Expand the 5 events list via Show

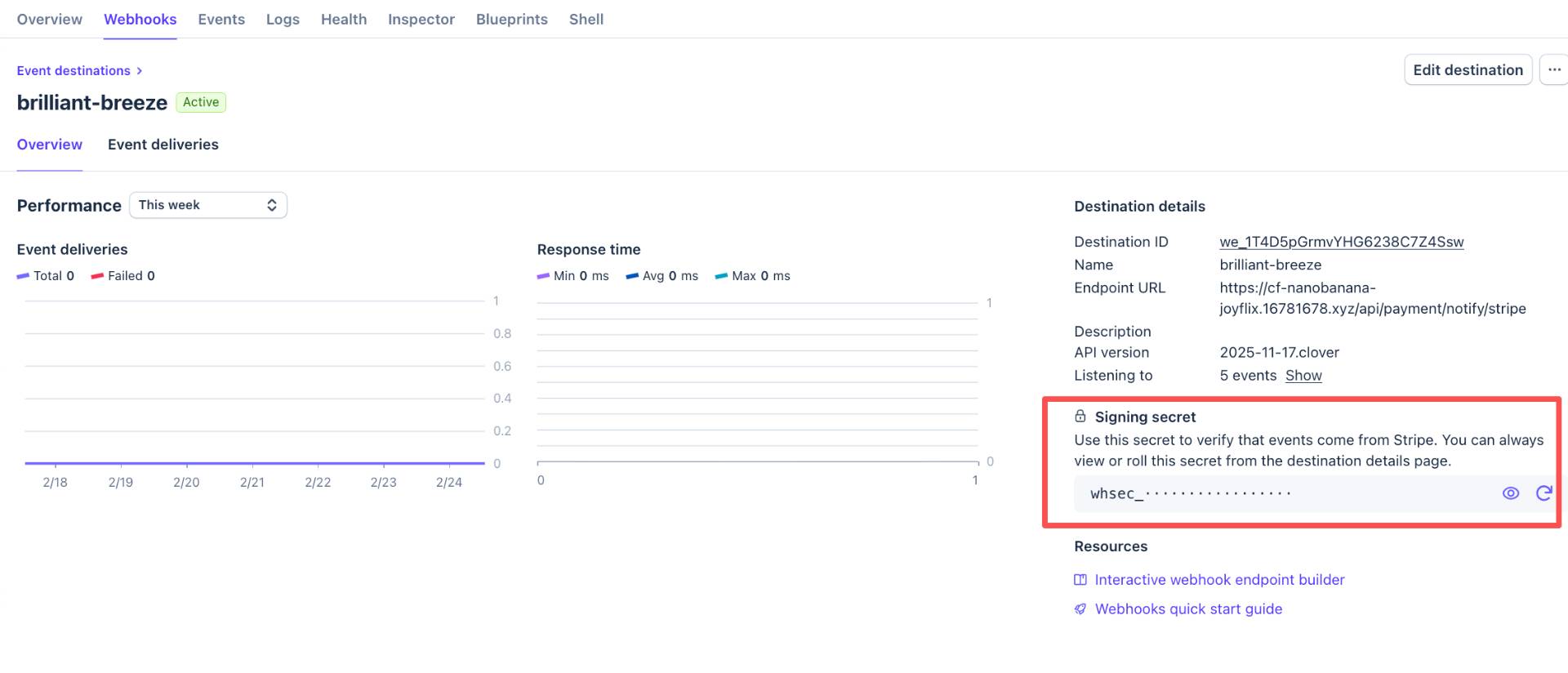(1303, 376)
